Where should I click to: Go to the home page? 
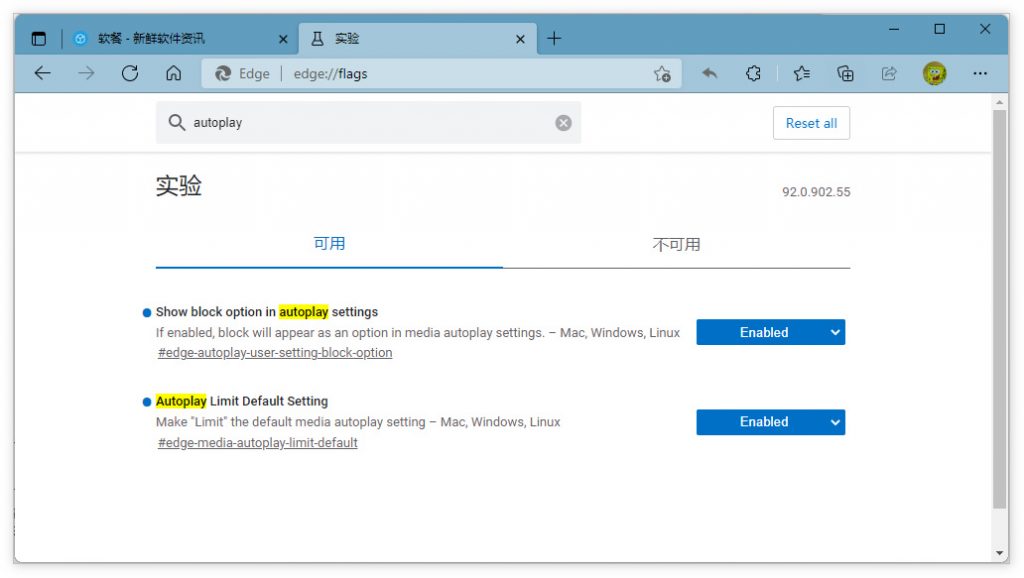173,73
